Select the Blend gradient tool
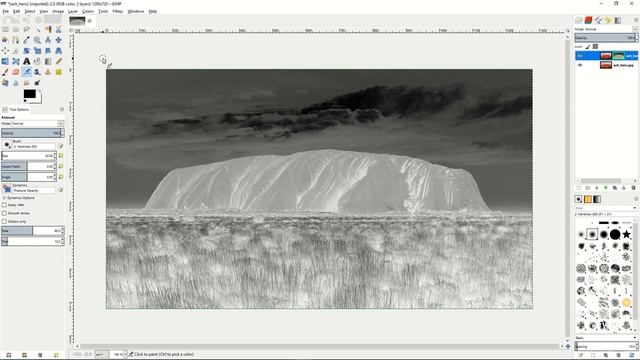The width and height of the screenshot is (640, 360). pyautogui.click(x=48, y=61)
